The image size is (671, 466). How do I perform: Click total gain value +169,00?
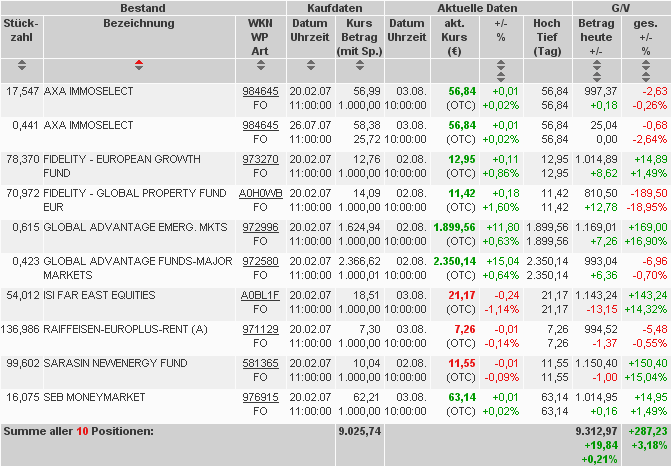click(x=648, y=227)
